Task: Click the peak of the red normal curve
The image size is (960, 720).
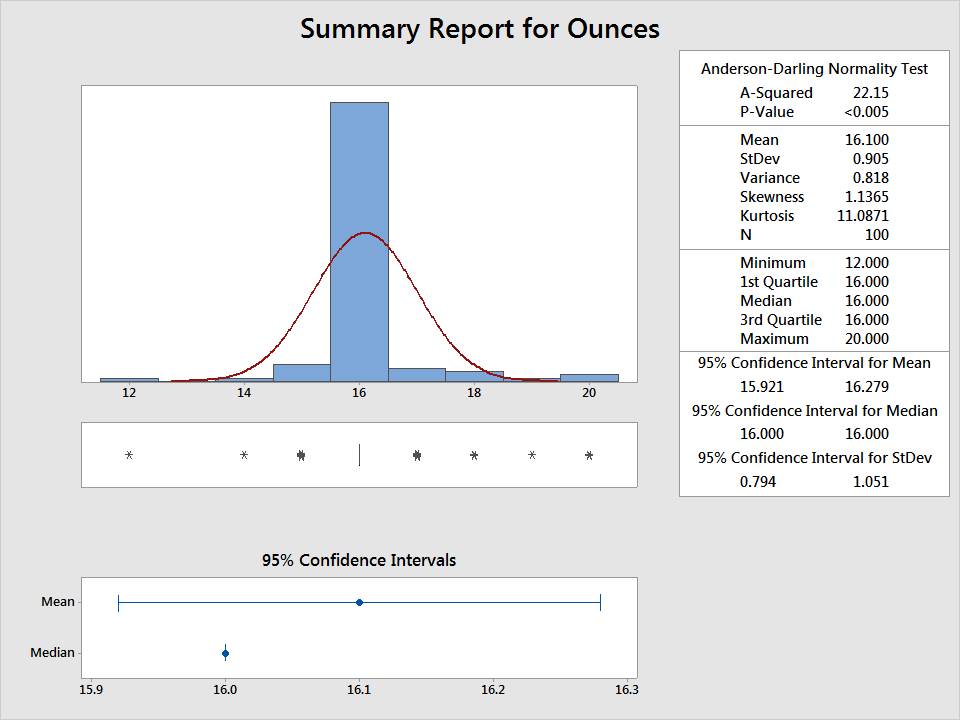Action: 365,233
